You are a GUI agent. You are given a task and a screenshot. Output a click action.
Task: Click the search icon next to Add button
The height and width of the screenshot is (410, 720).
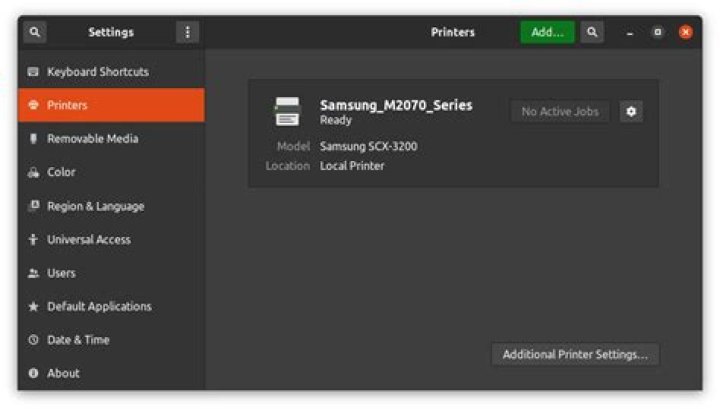(592, 32)
